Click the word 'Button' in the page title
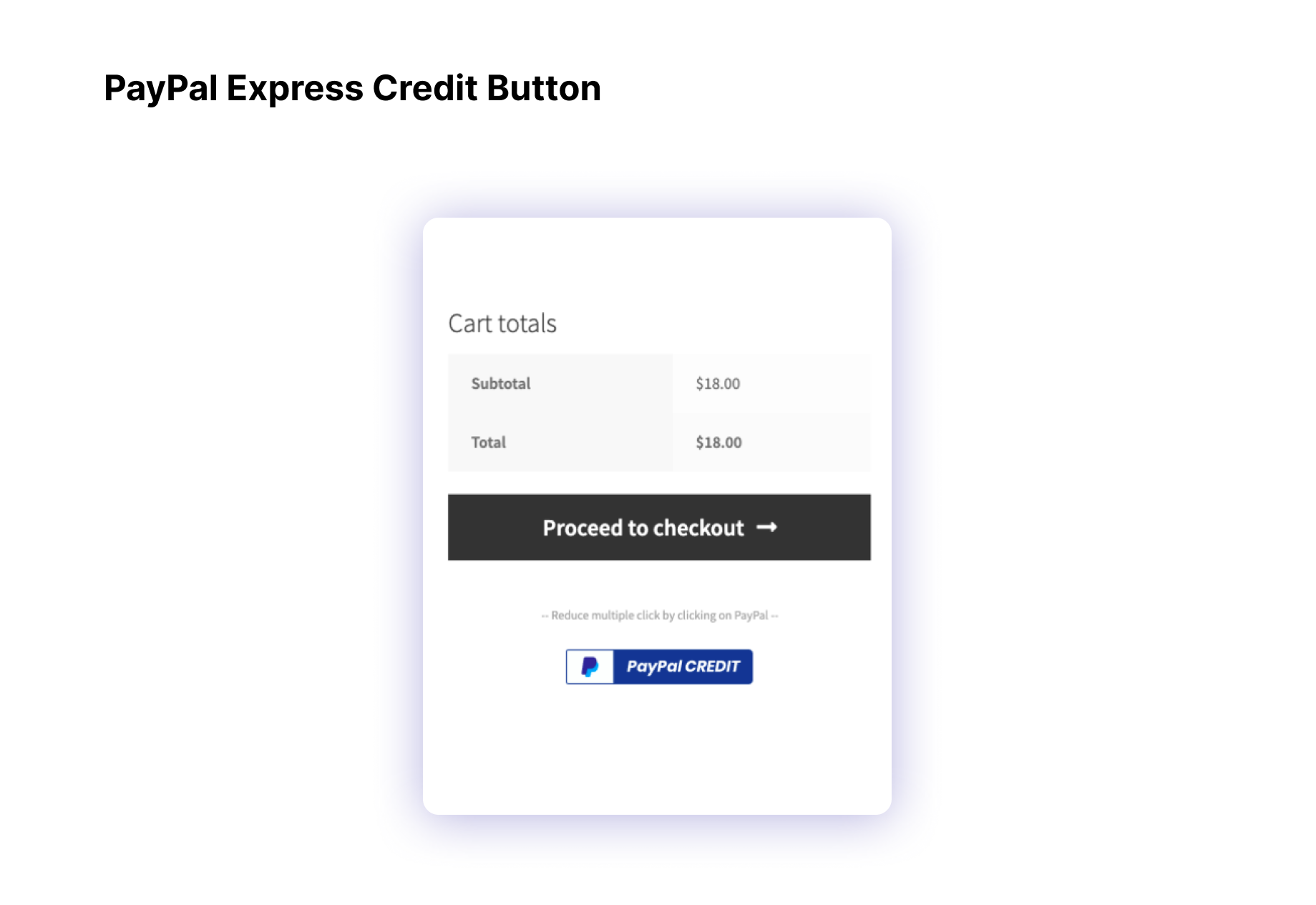The height and width of the screenshot is (905, 1316). [544, 88]
